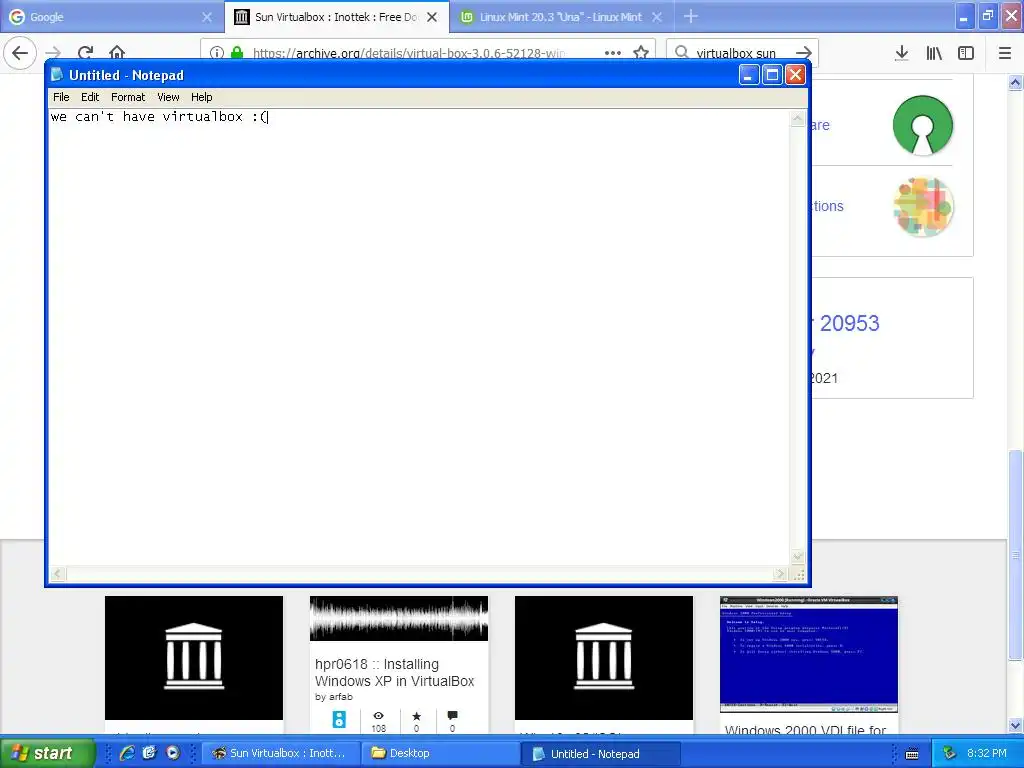Image resolution: width=1024 pixels, height=768 pixels.
Task: Bookmark this page with the star
Action: tap(641, 53)
